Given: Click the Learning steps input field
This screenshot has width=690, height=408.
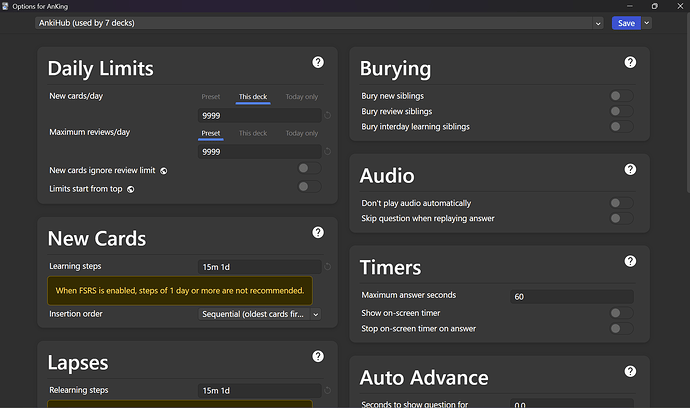Looking at the screenshot, I should 260,267.
